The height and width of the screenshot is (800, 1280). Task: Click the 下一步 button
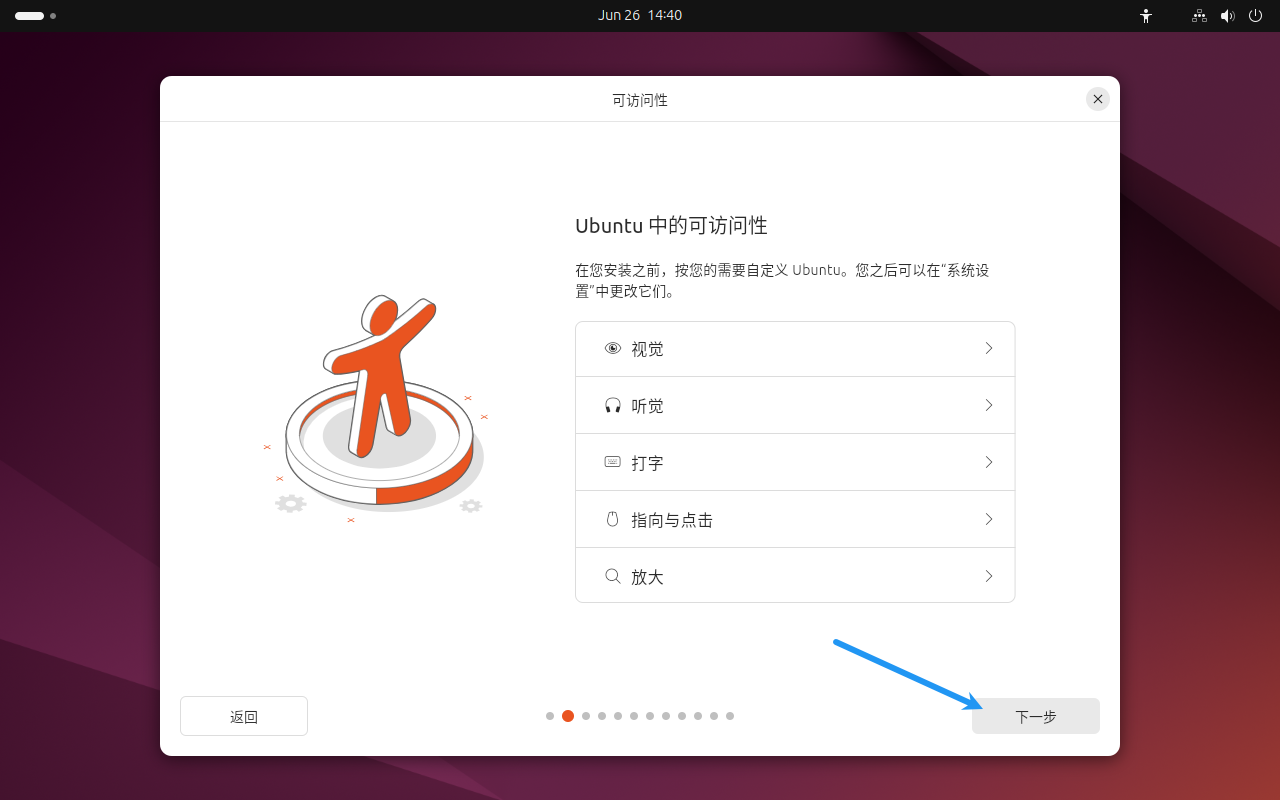(1036, 716)
